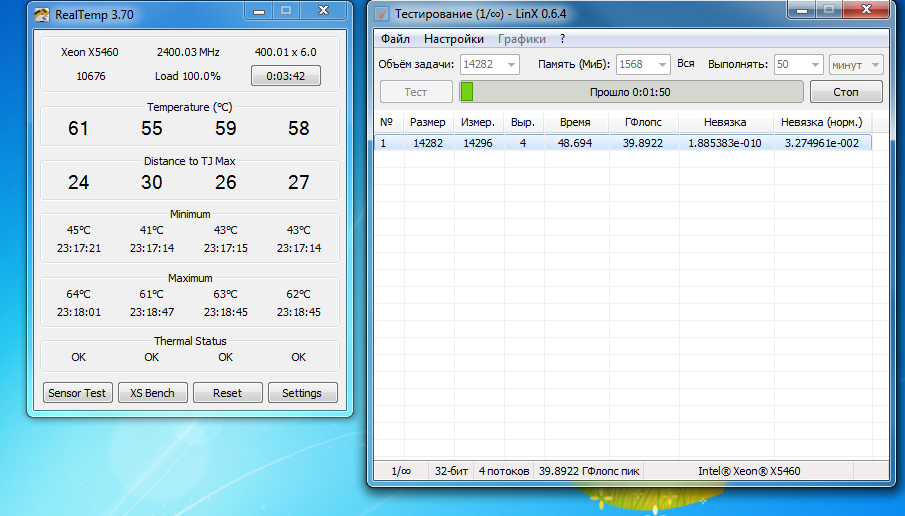The image size is (905, 516).
Task: Click normalized residual 3.274961e-002
Action: coord(822,143)
